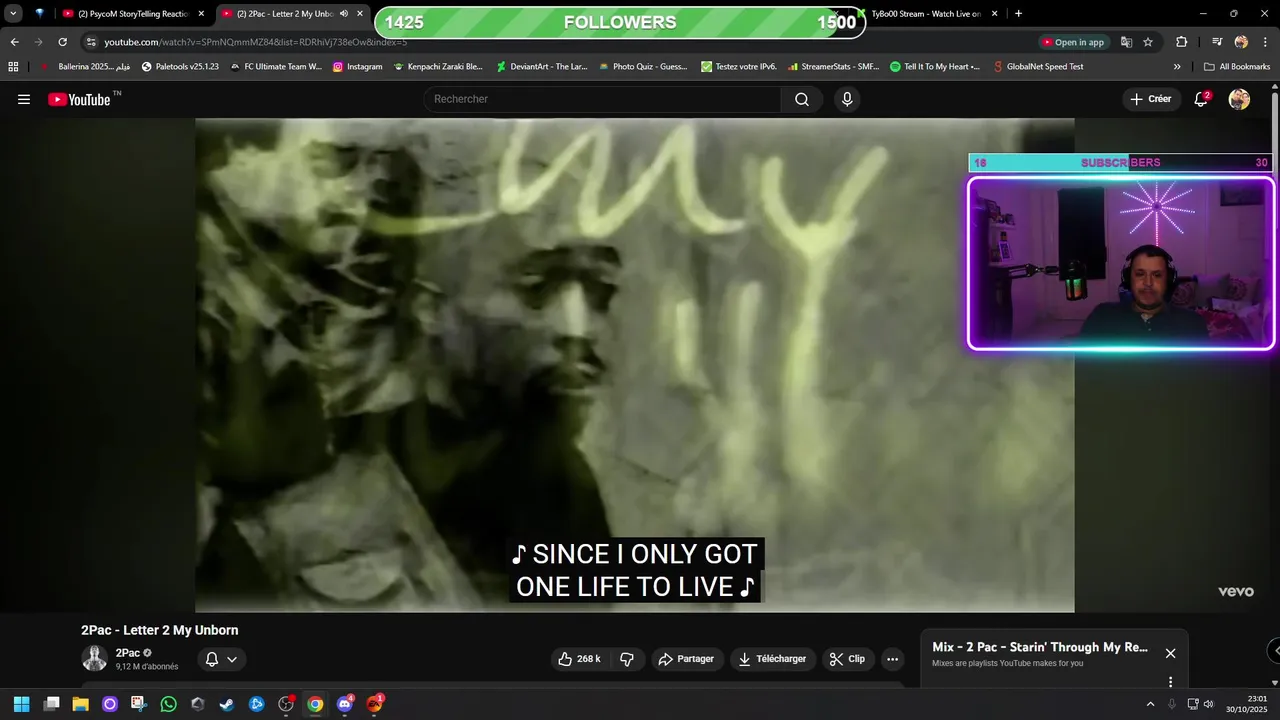Expand the hidden bookmarks chevron
Image resolution: width=1280 pixels, height=720 pixels.
tap(1177, 66)
